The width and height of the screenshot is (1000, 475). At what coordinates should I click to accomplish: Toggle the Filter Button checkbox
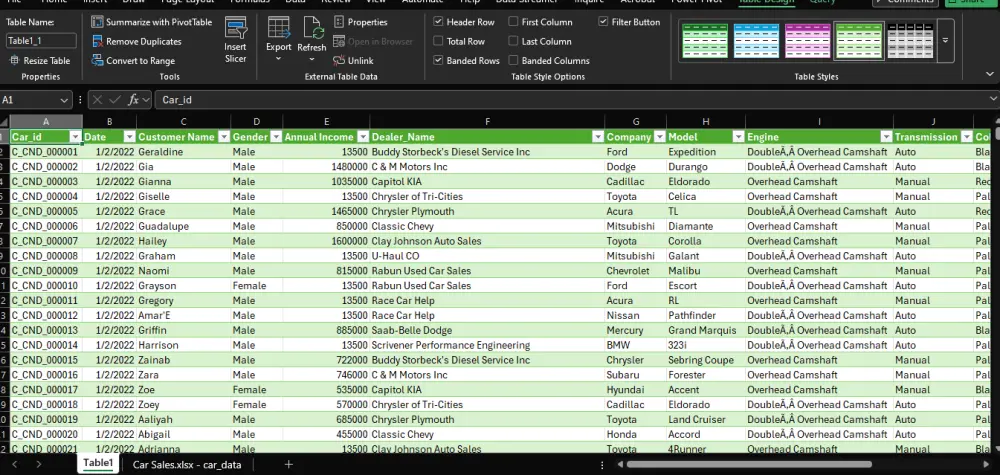603,22
